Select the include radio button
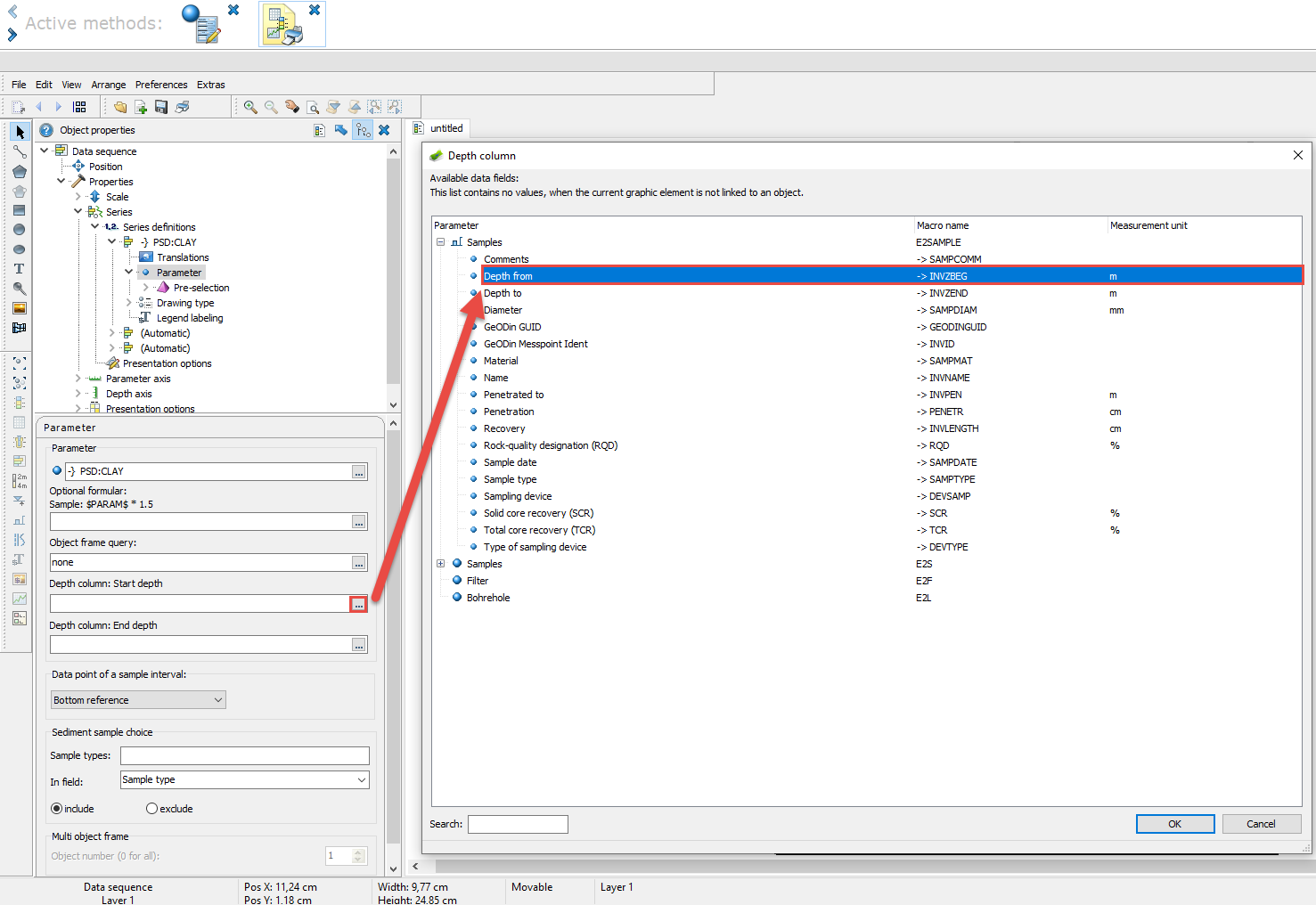 click(57, 809)
